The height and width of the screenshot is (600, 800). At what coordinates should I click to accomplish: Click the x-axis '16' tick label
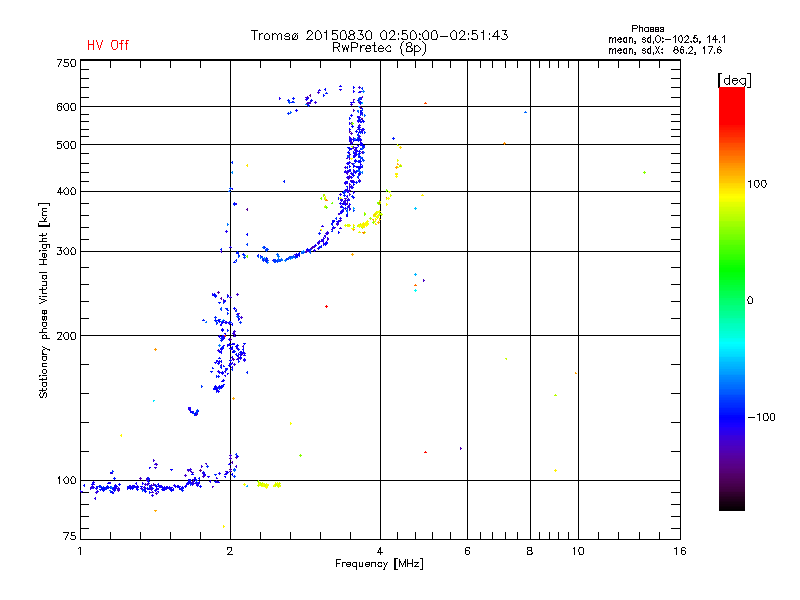tap(680, 551)
